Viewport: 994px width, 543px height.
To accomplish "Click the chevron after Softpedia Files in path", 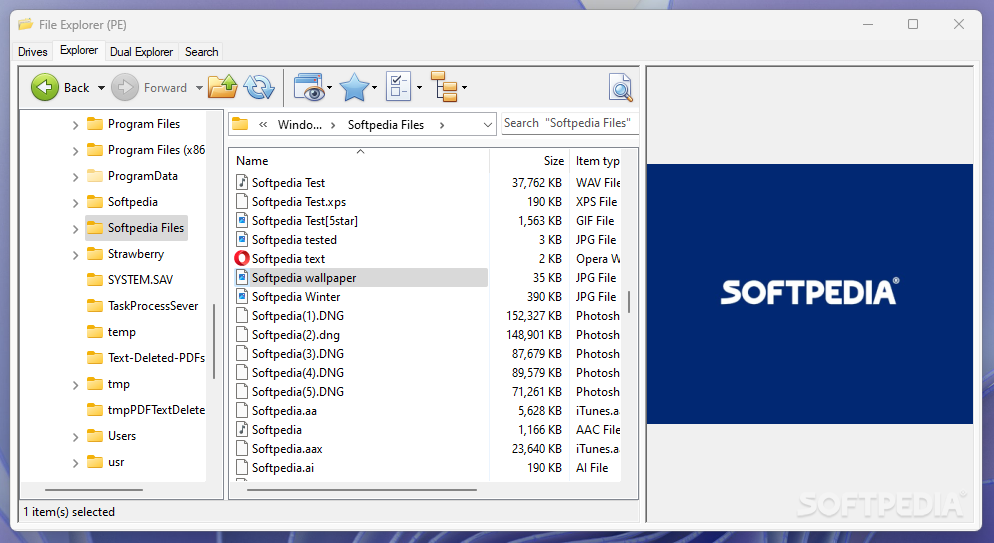I will coord(442,125).
